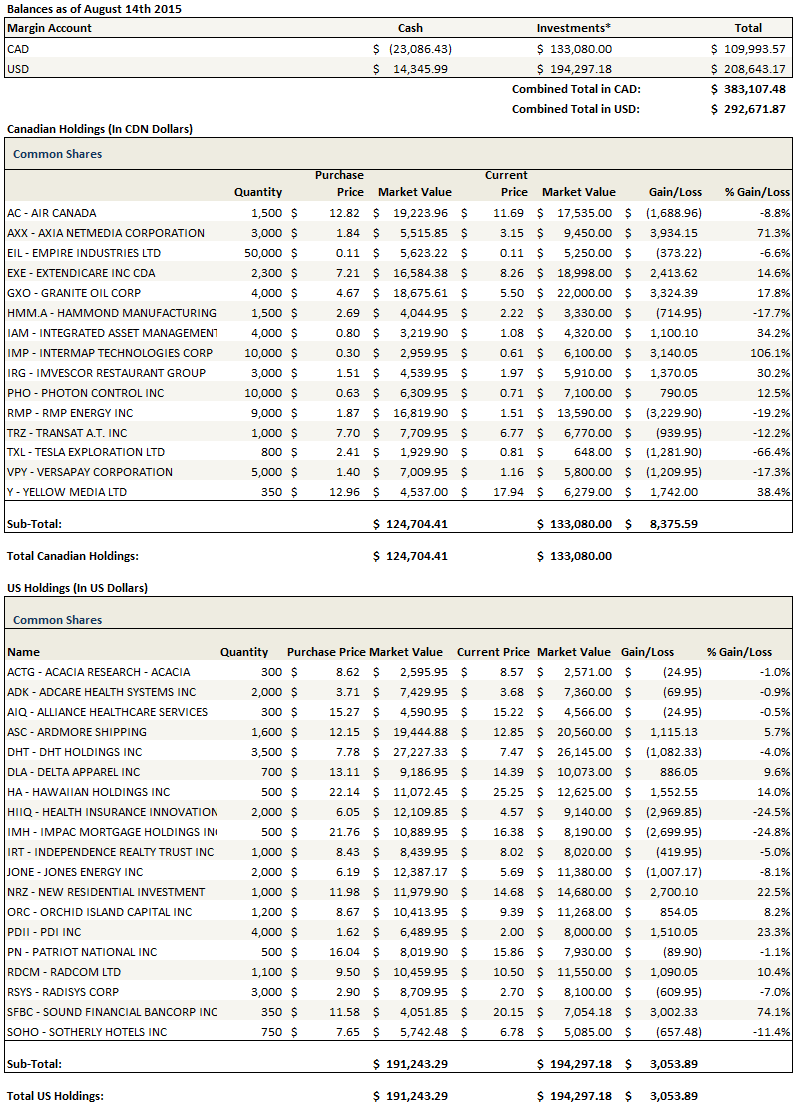Screen dimensions: 801x1108
Task: Click the US Holdings Common Shares heading
Action: pos(57,620)
